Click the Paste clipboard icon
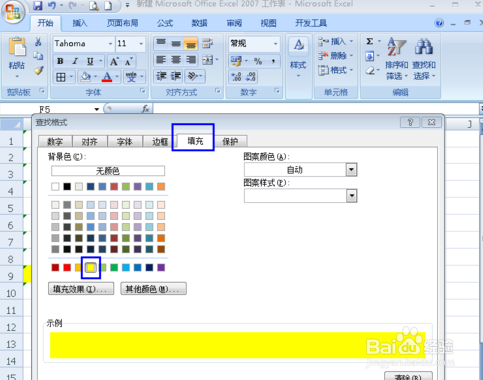The height and width of the screenshot is (380, 483). 17,46
